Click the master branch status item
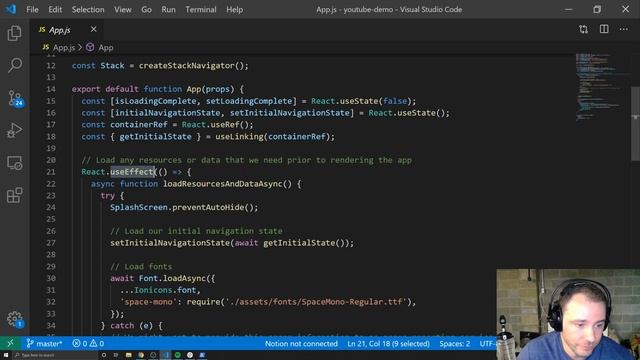Image resolution: width=640 pixels, height=360 pixels. [44, 344]
